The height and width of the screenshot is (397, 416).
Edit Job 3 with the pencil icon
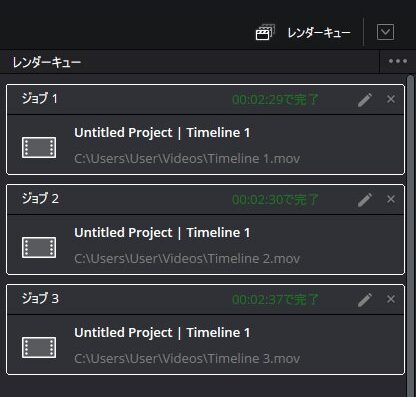click(365, 300)
